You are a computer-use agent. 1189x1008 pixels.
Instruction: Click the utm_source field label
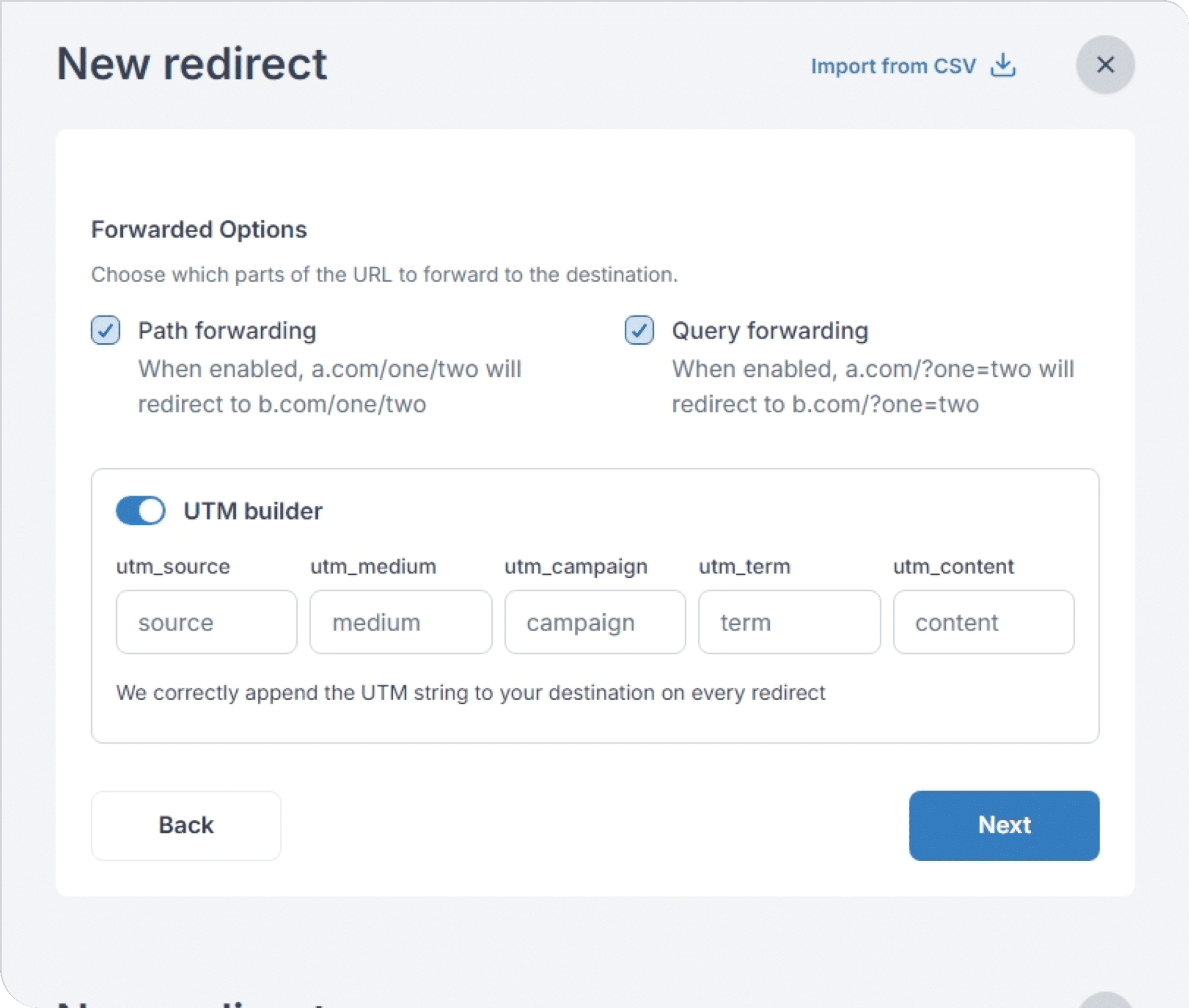click(172, 566)
